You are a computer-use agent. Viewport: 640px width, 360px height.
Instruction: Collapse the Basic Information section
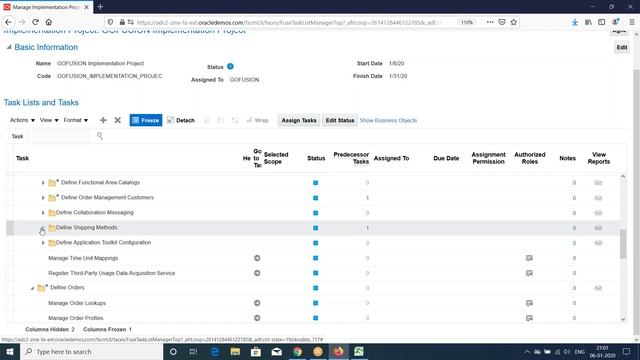point(9,47)
